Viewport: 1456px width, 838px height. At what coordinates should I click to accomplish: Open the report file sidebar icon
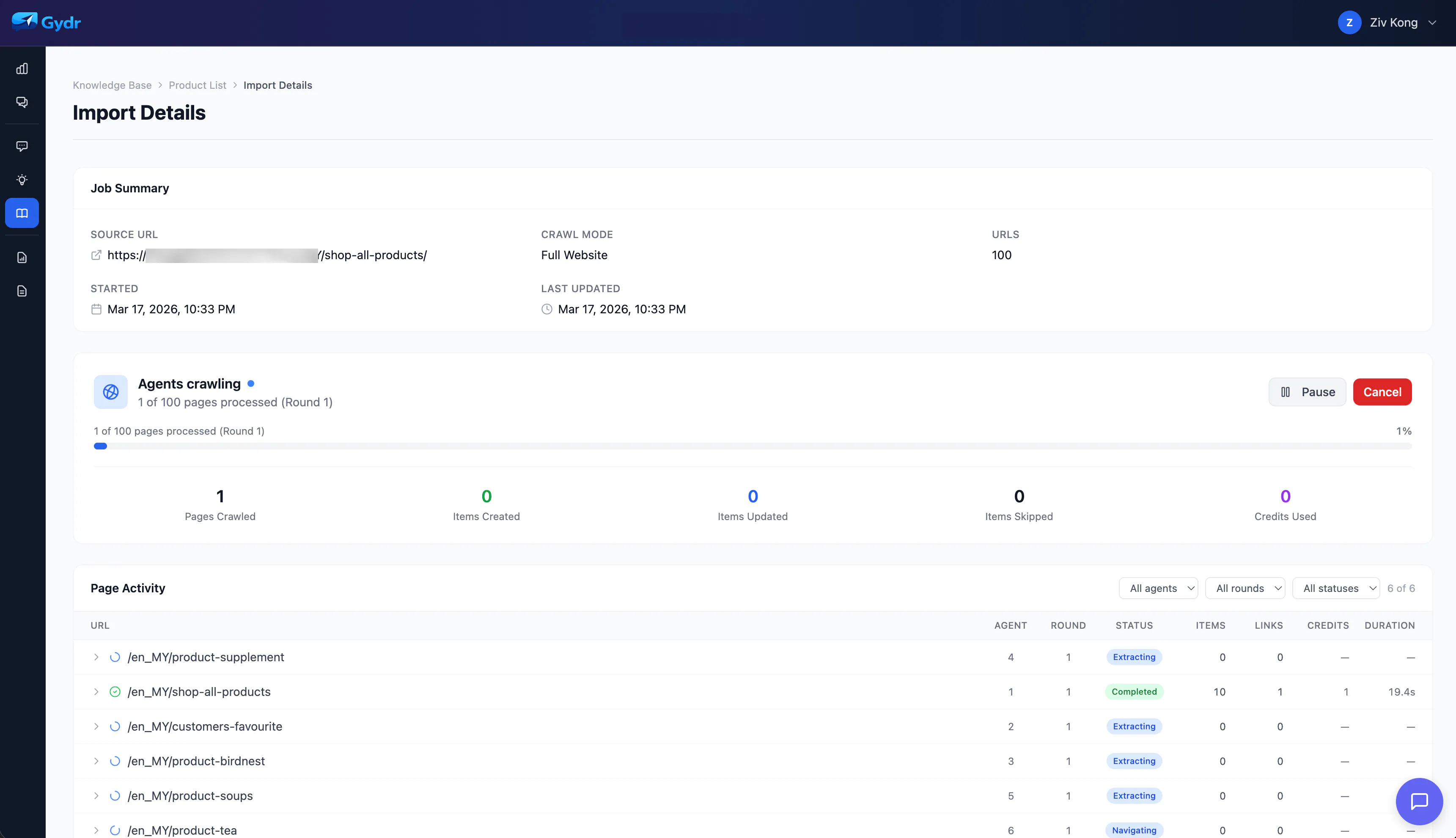[22, 257]
